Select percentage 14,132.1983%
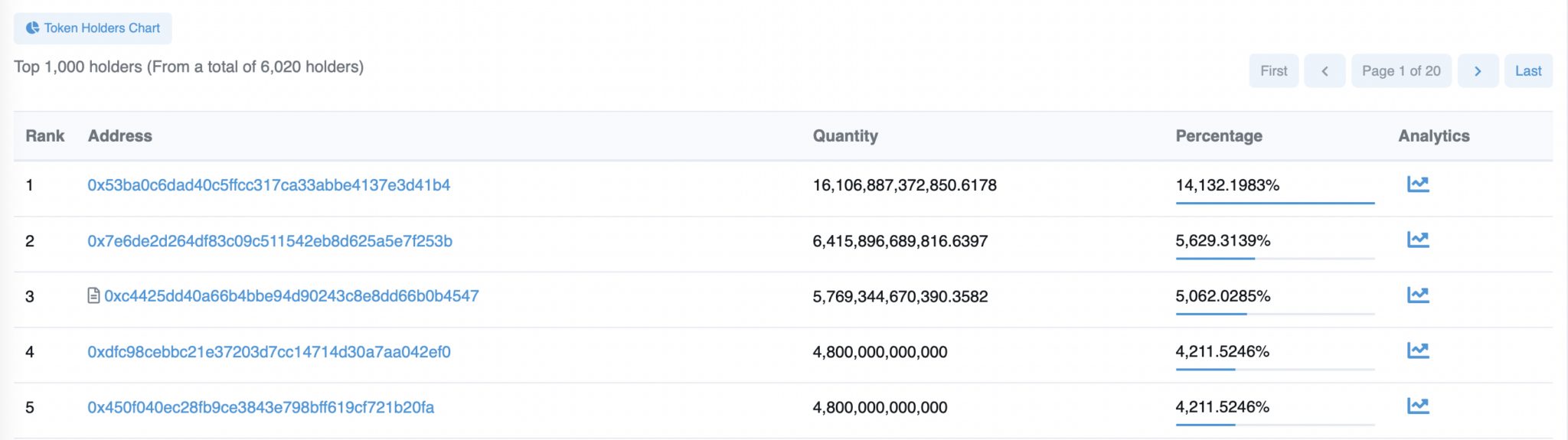1568x440 pixels. pos(1227,185)
